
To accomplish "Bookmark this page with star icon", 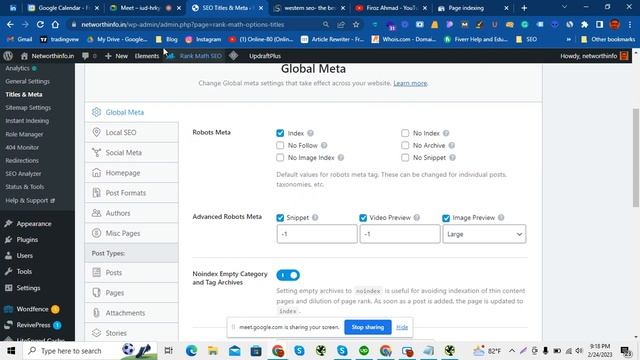I will click(356, 24).
